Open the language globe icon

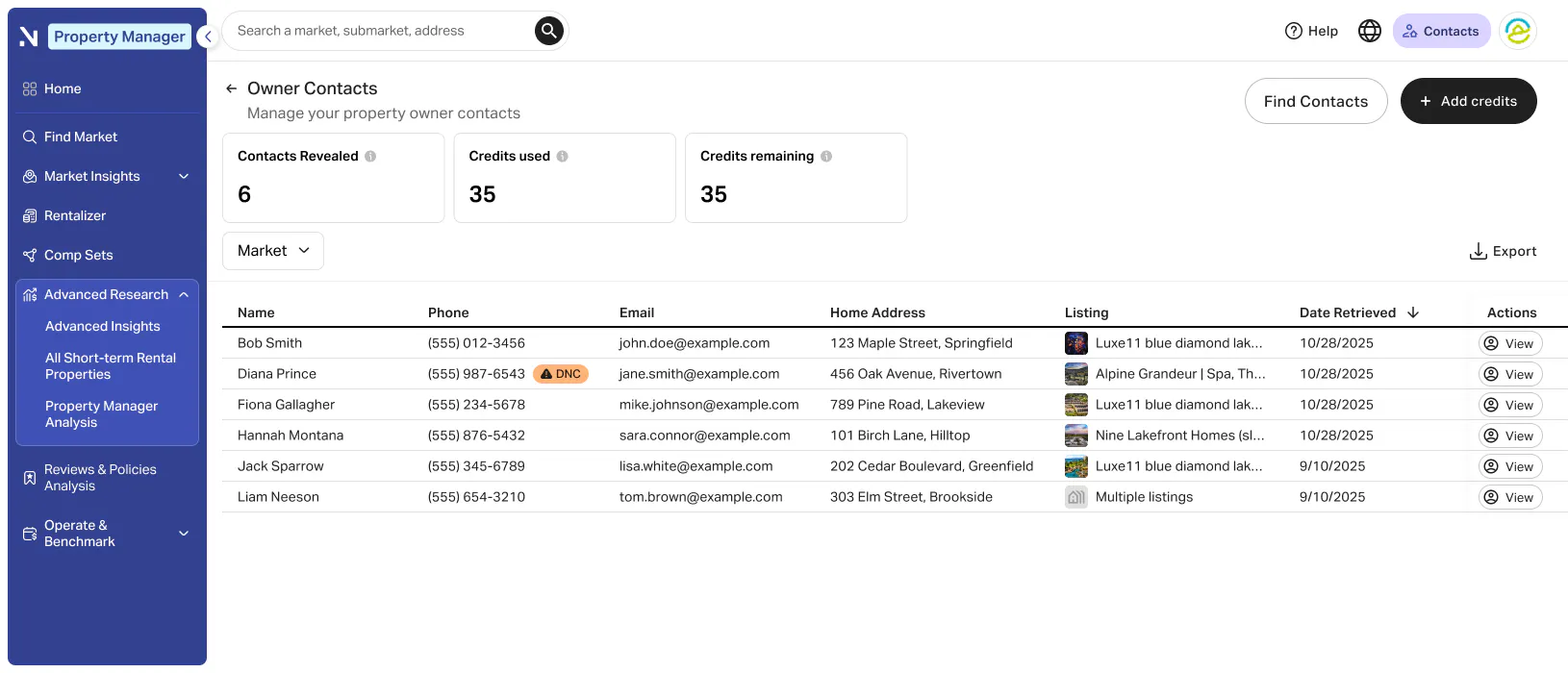pyautogui.click(x=1370, y=31)
